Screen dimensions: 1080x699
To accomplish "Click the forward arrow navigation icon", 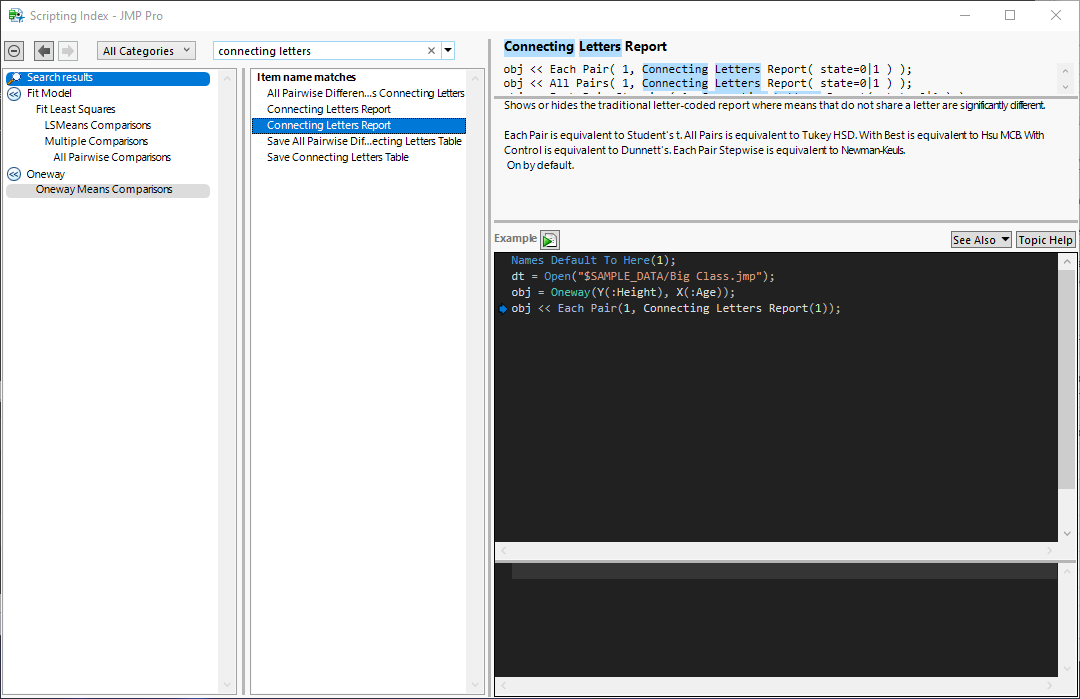I will click(x=68, y=51).
